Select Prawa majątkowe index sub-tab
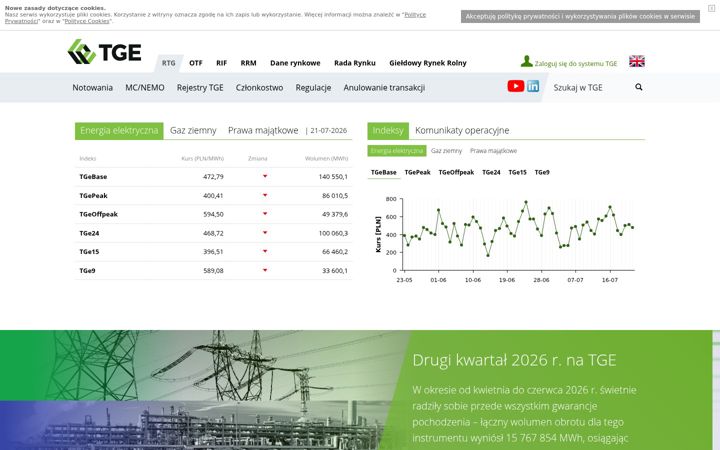 (x=493, y=151)
